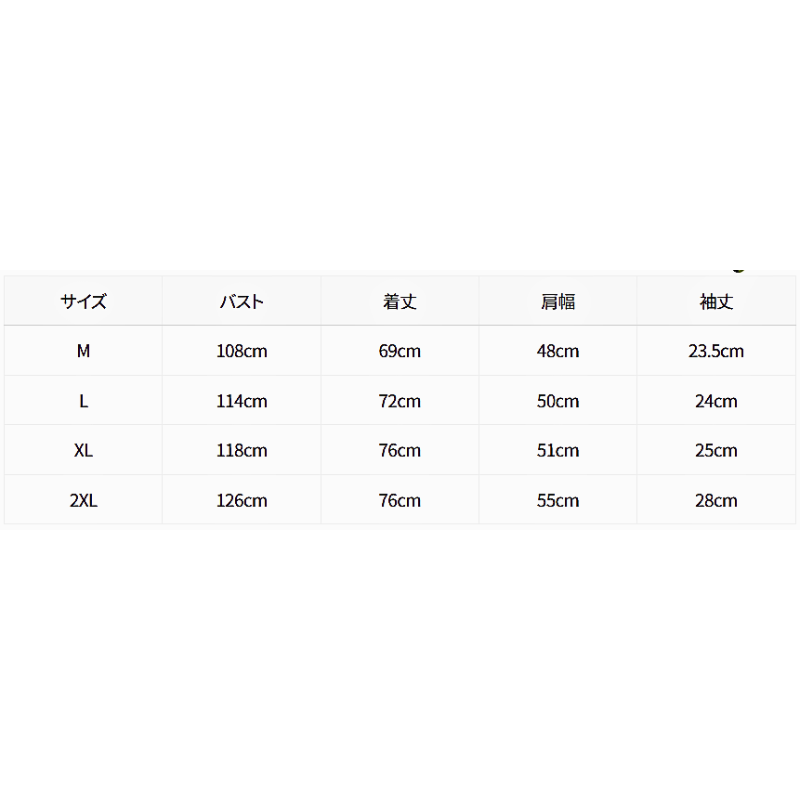
Task: Select the 108cm bust cell
Action: [x=241, y=351]
